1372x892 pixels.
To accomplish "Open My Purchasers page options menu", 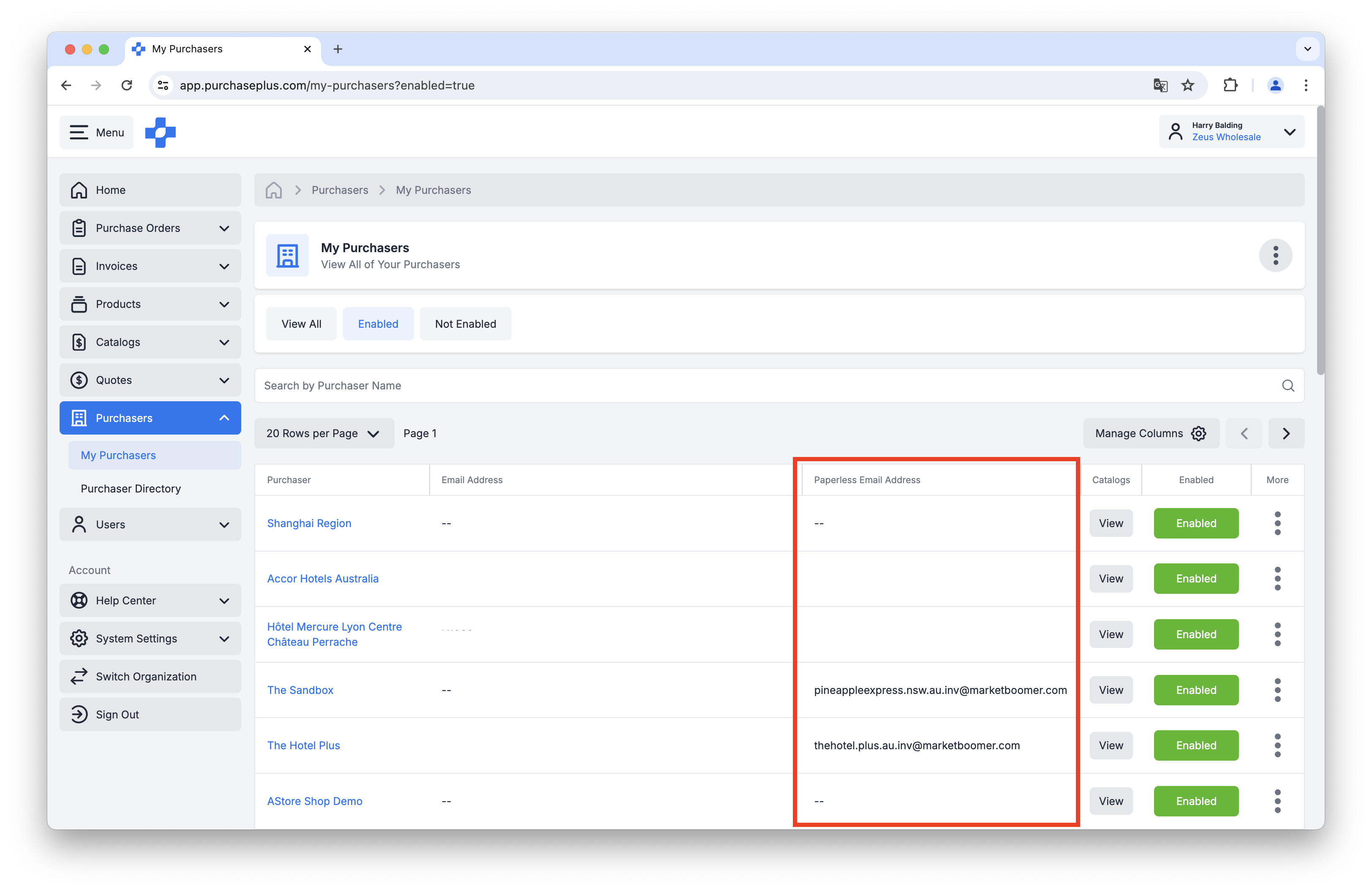I will (x=1275, y=255).
